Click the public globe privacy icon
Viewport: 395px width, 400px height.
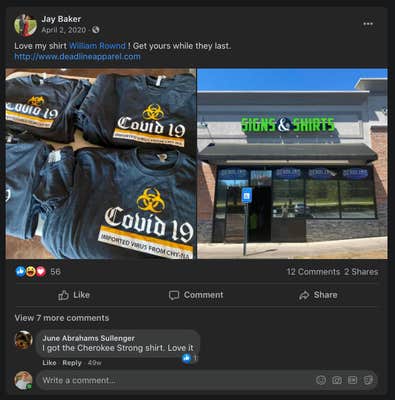point(96,30)
